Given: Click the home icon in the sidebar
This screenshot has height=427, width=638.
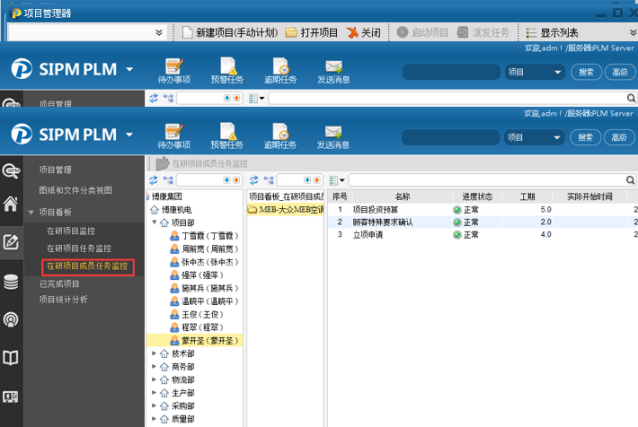Looking at the screenshot, I should [11, 204].
